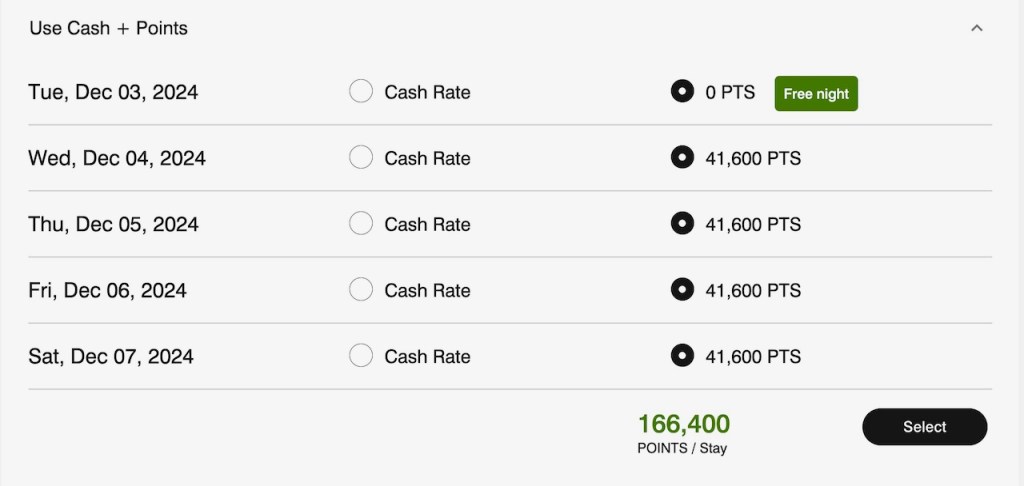1024x486 pixels.
Task: Pick 41,600 PTS for Fri, Dec 06
Action: point(682,290)
